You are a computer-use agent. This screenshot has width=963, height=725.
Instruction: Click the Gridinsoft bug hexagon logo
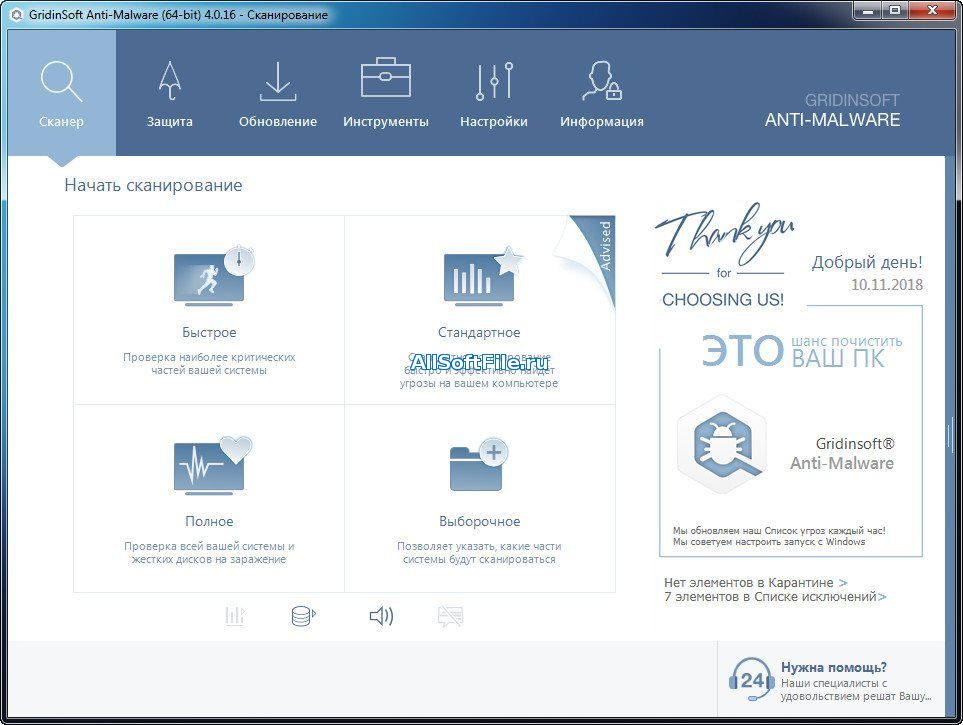723,445
